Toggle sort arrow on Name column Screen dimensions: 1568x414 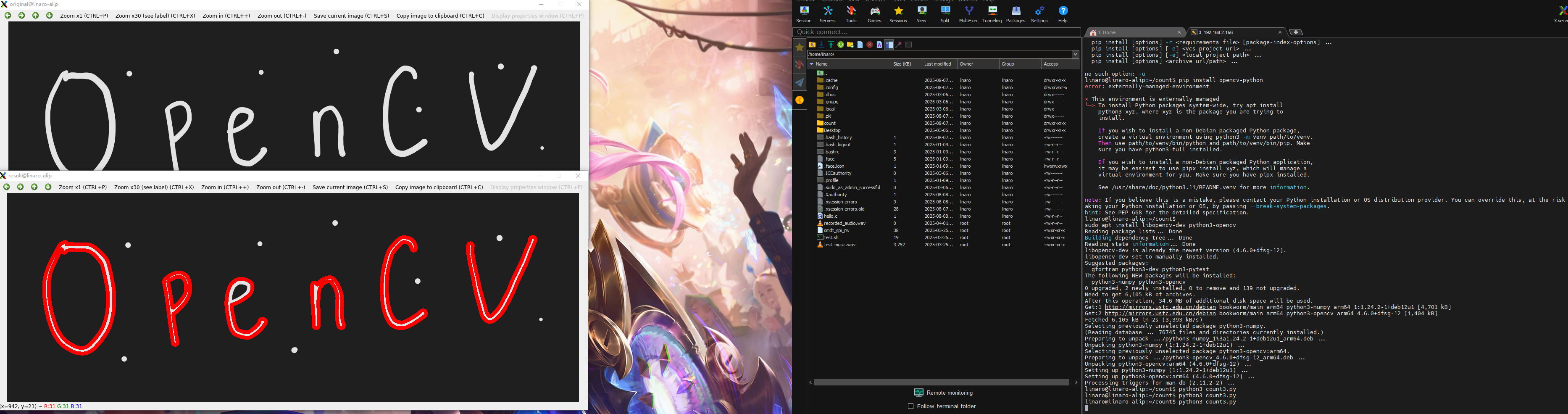pos(811,64)
